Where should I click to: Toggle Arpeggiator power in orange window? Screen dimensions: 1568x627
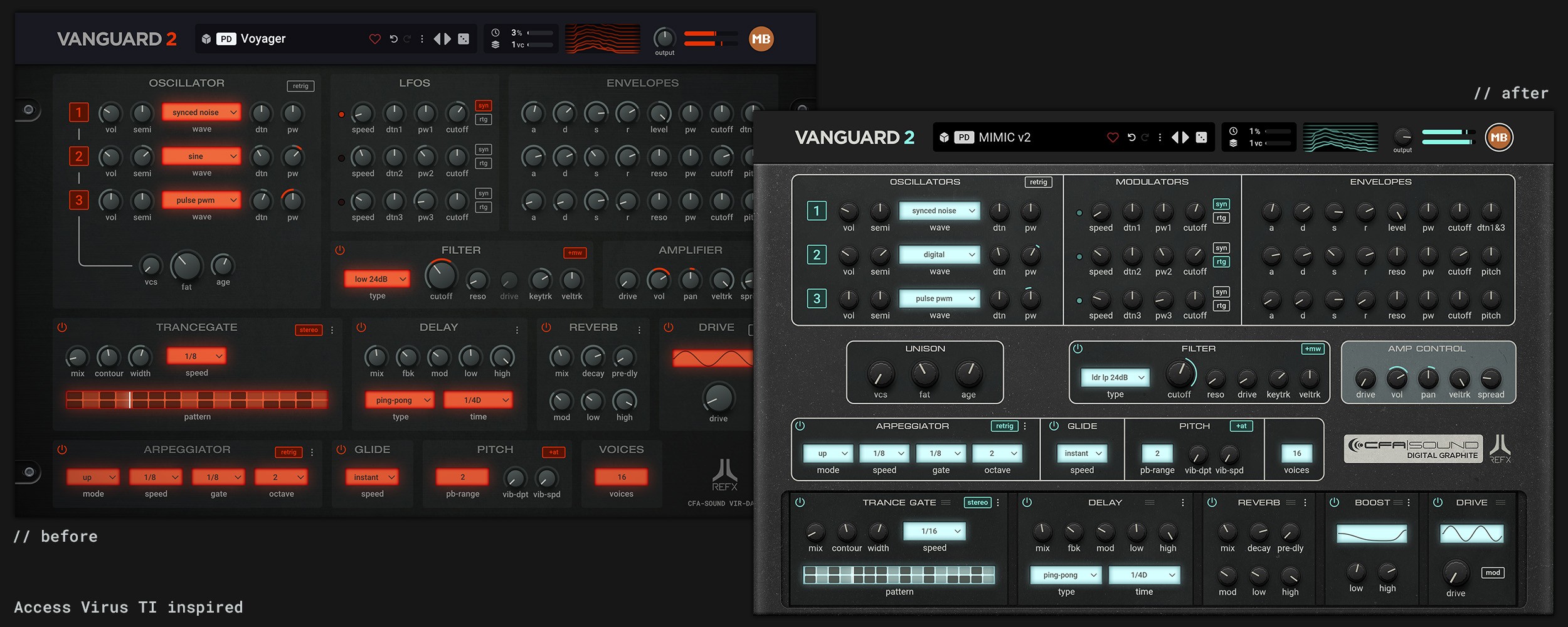pyautogui.click(x=62, y=450)
